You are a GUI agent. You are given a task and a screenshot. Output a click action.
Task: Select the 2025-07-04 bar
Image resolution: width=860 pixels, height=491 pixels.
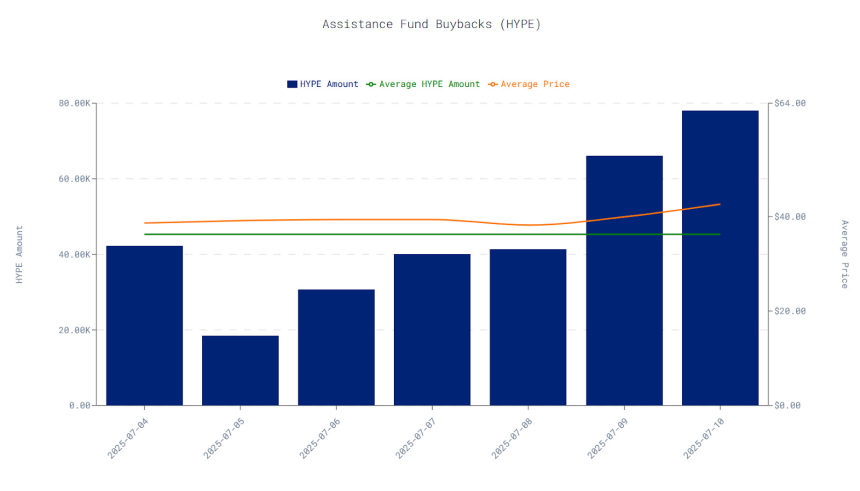coord(144,326)
